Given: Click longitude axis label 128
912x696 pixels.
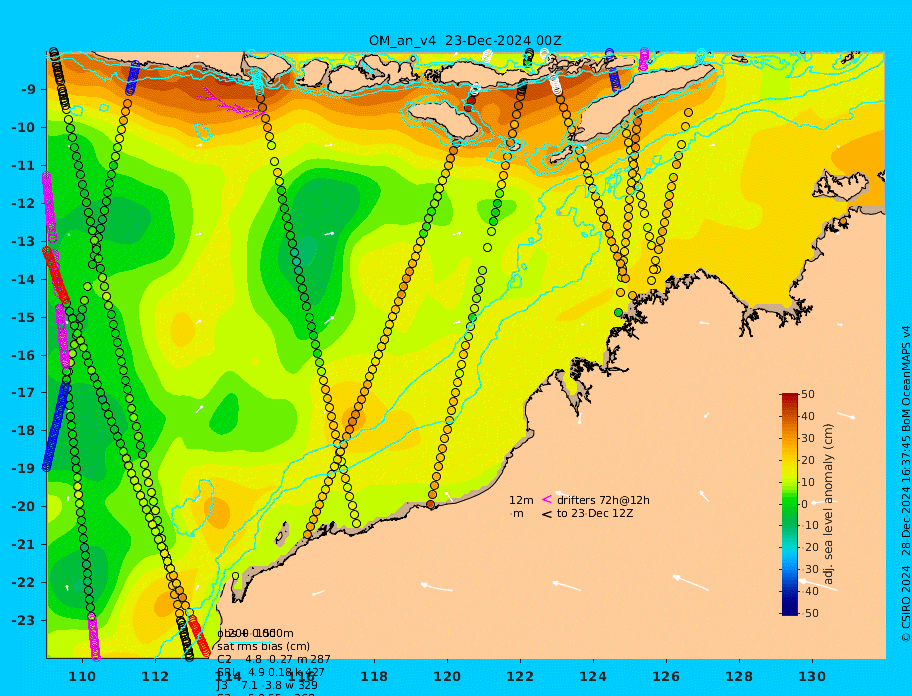Looking at the screenshot, I should (739, 676).
